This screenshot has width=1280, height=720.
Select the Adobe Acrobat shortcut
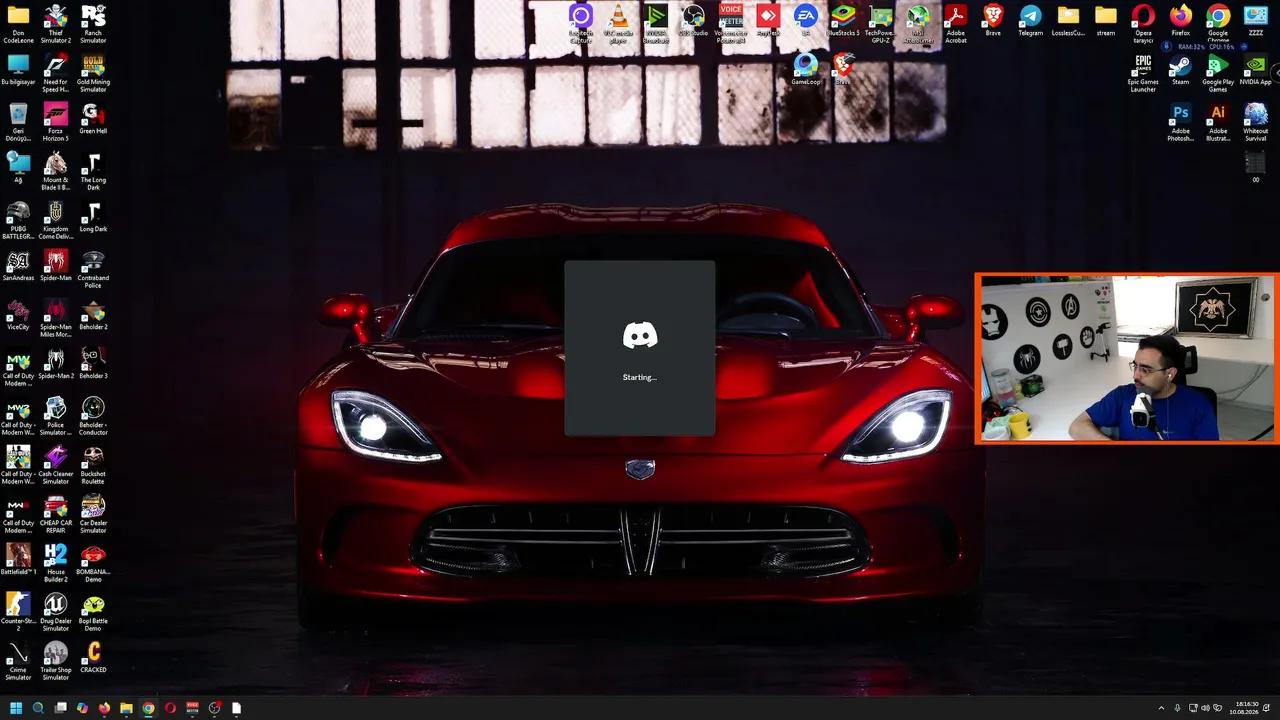click(x=956, y=24)
